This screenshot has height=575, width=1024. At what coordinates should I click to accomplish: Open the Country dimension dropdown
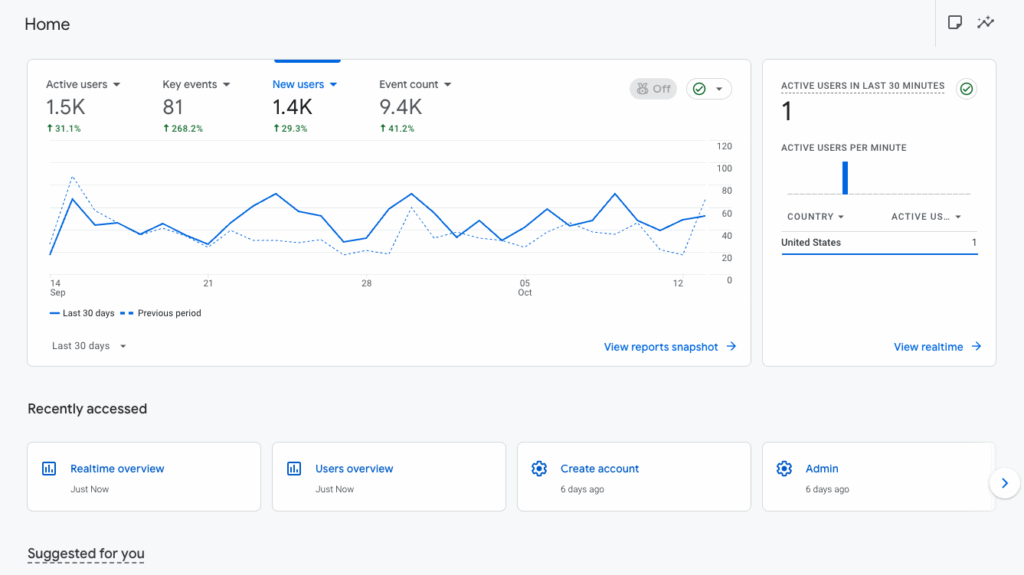coord(815,217)
